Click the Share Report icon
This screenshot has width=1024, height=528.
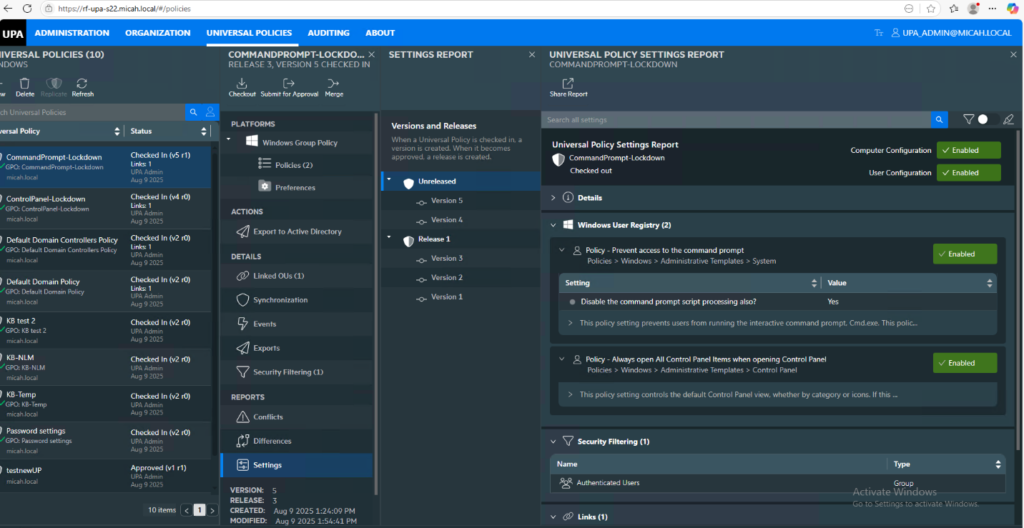[x=568, y=83]
